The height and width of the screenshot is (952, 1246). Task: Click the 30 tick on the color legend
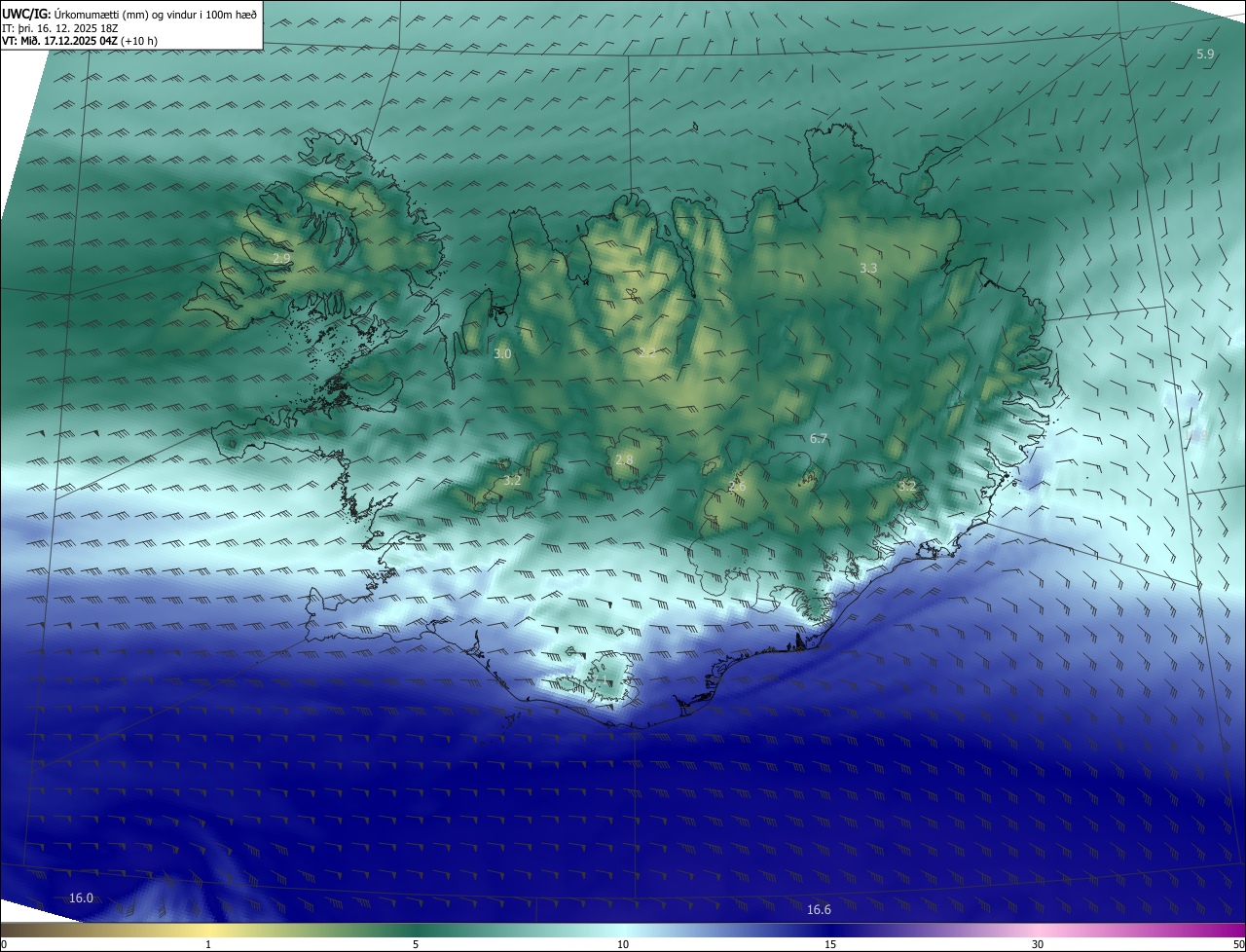tap(1038, 944)
